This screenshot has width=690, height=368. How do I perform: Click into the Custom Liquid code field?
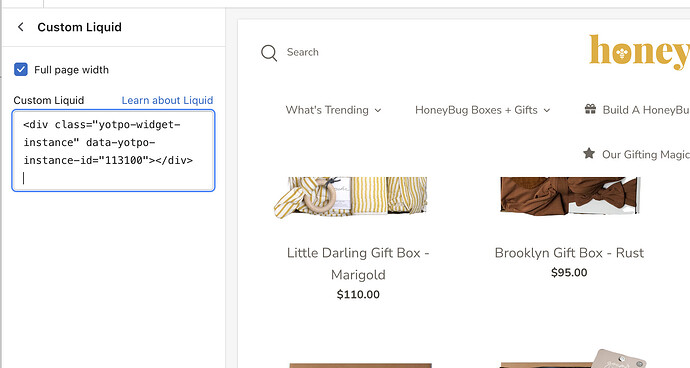(x=114, y=151)
